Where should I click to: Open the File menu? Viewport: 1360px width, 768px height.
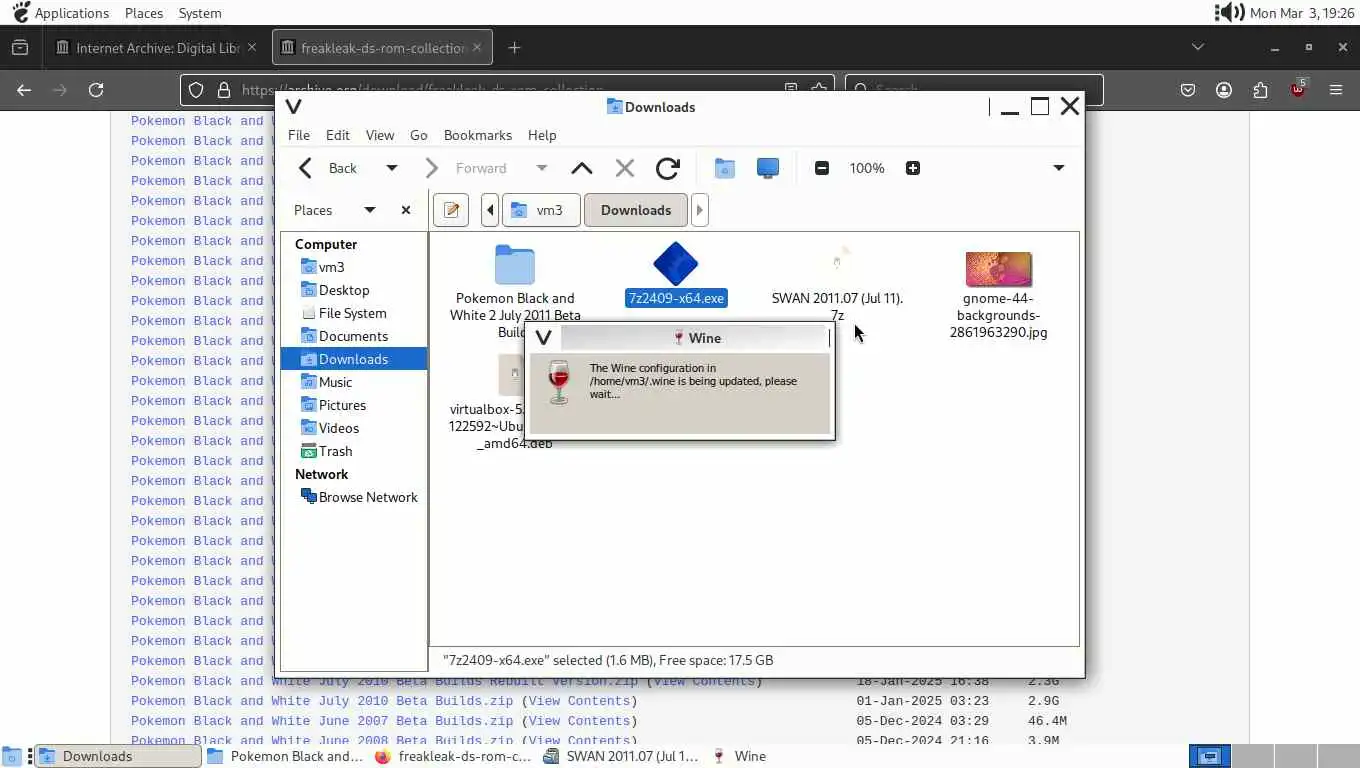point(299,135)
